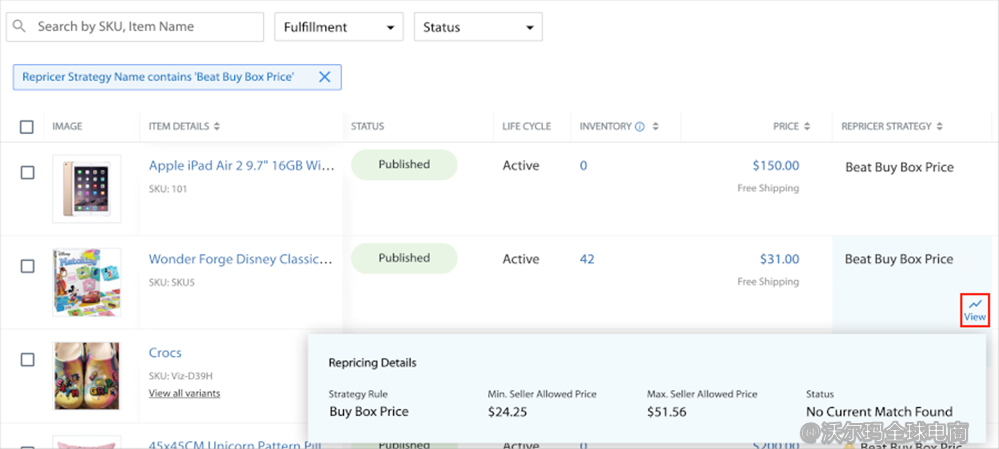The image size is (999, 449).
Task: Open the Fulfillment dropdown
Action: click(x=338, y=27)
